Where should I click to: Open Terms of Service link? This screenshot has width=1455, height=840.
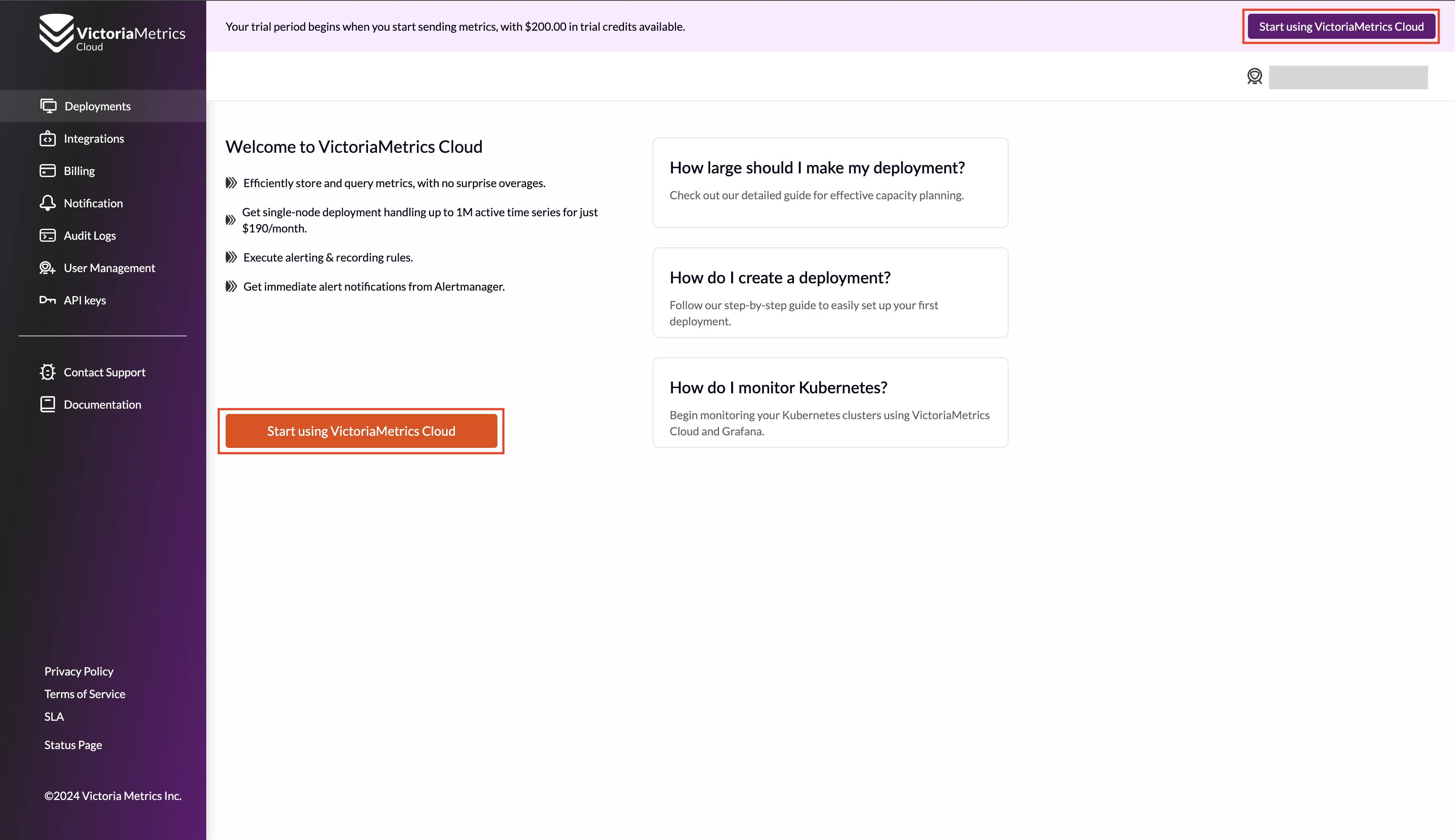[x=85, y=693]
